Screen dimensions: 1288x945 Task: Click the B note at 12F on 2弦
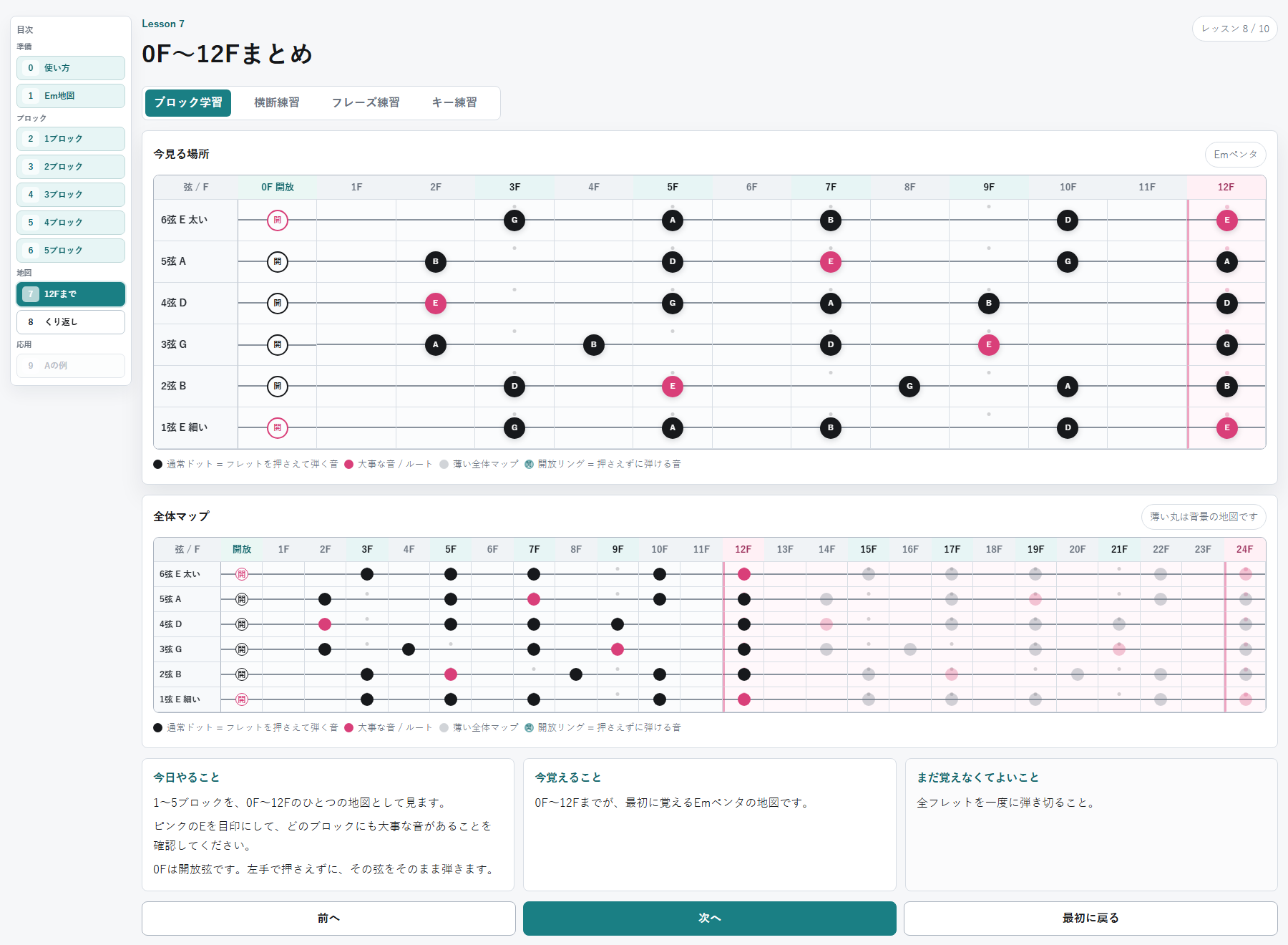[1227, 387]
